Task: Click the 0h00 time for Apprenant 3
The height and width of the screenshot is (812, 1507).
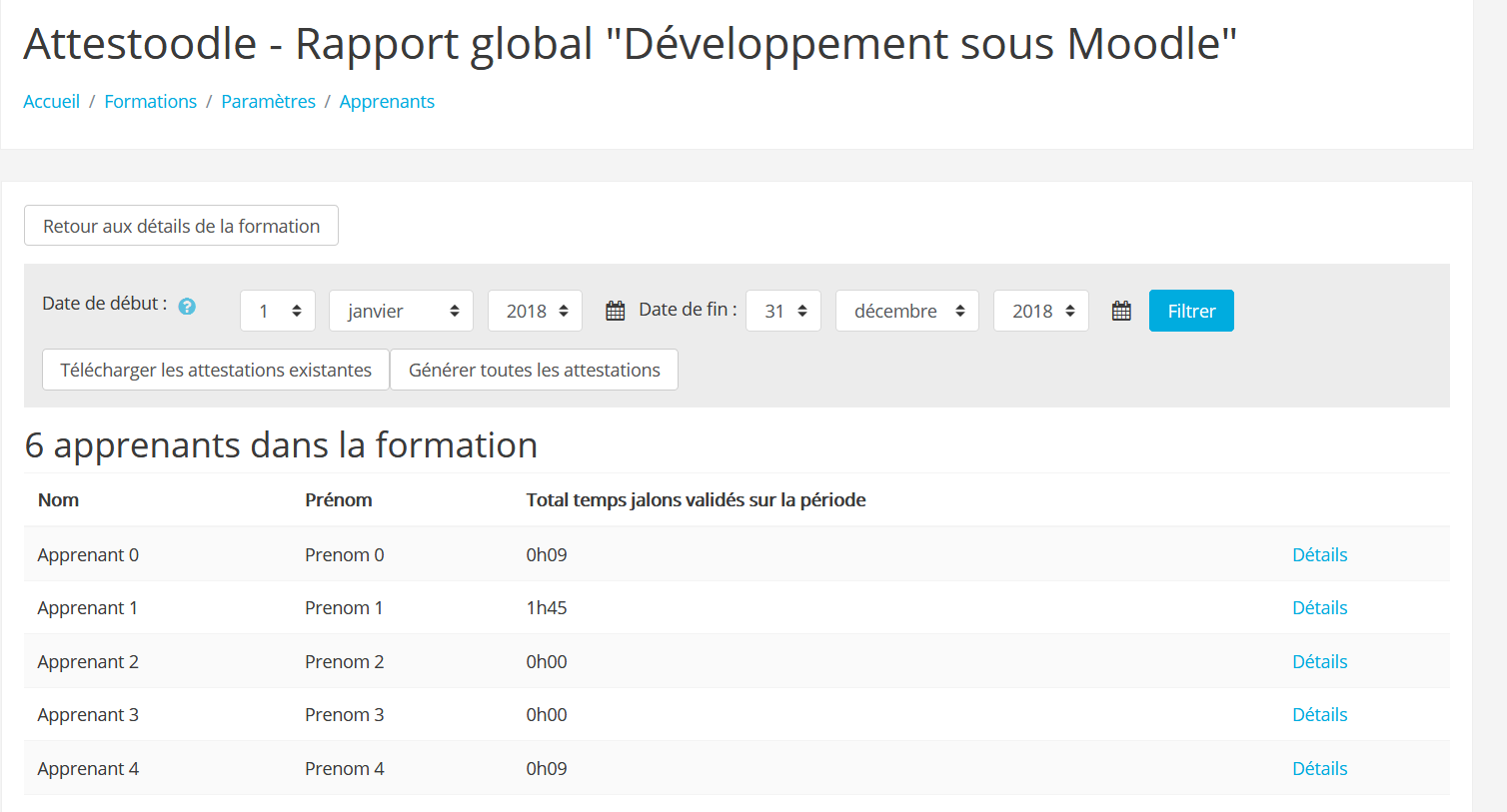Action: [x=547, y=714]
